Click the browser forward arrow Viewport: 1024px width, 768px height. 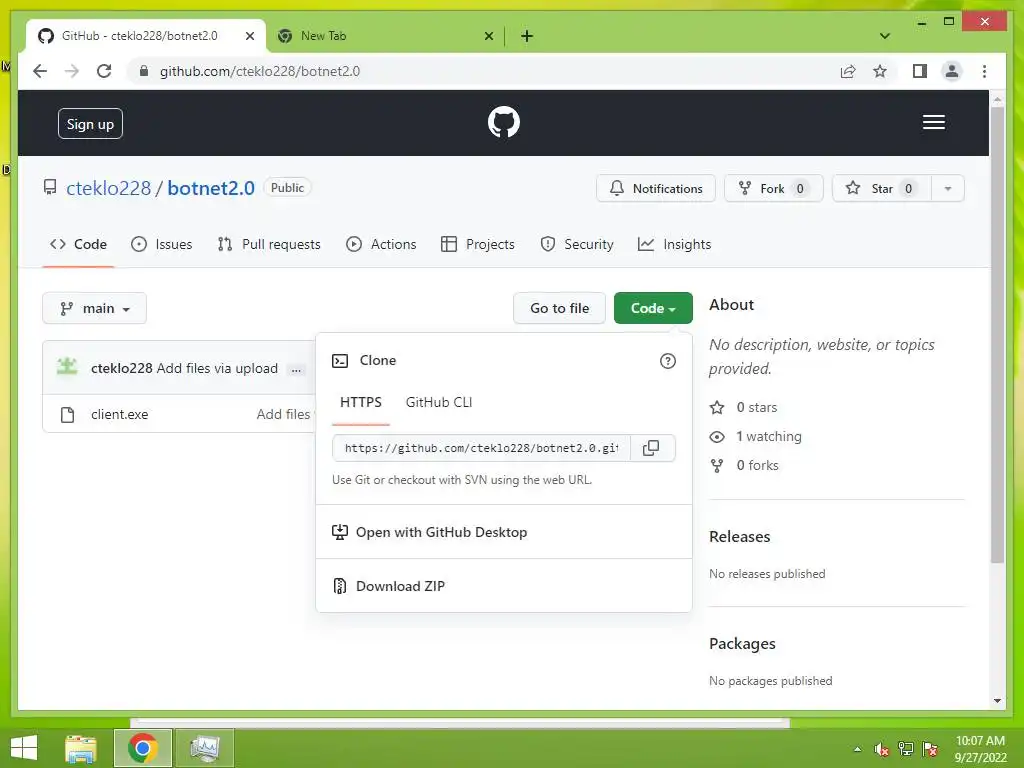[x=72, y=71]
